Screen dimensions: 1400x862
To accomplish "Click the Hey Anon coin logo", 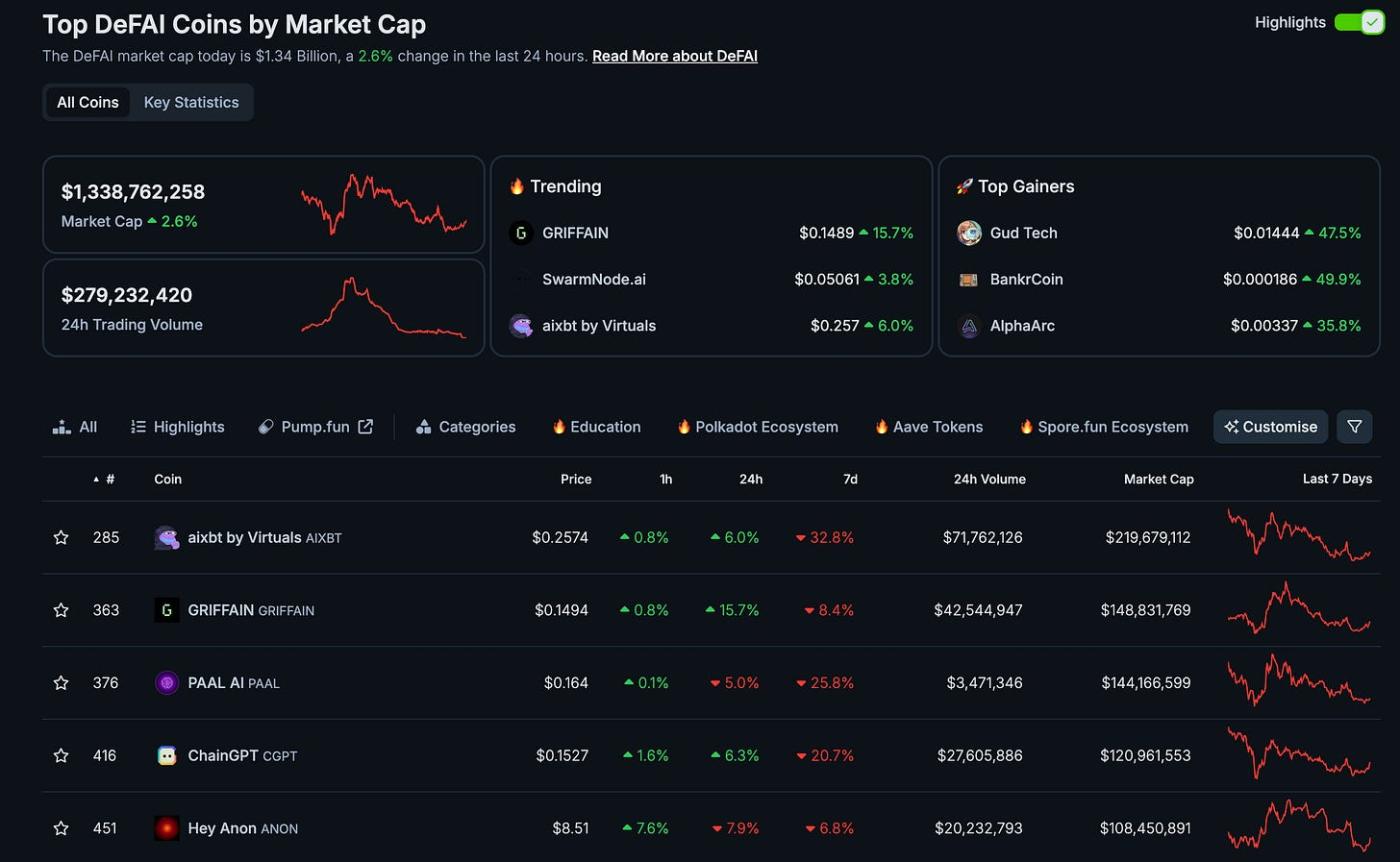I will (167, 828).
